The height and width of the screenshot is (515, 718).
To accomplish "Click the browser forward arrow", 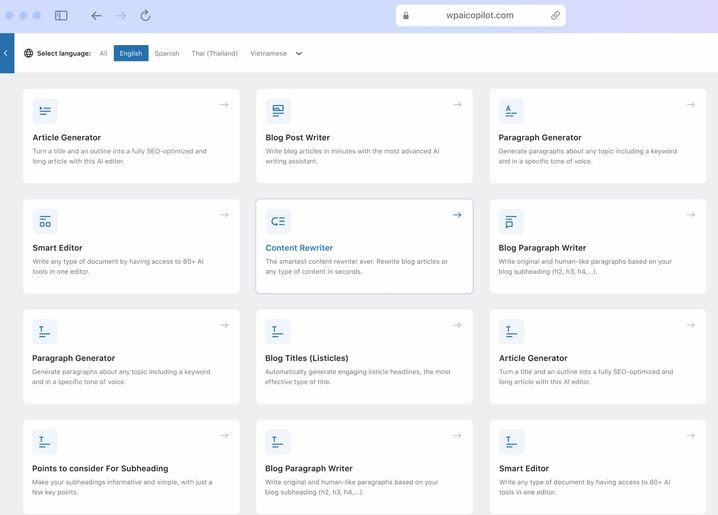I will 121,16.
